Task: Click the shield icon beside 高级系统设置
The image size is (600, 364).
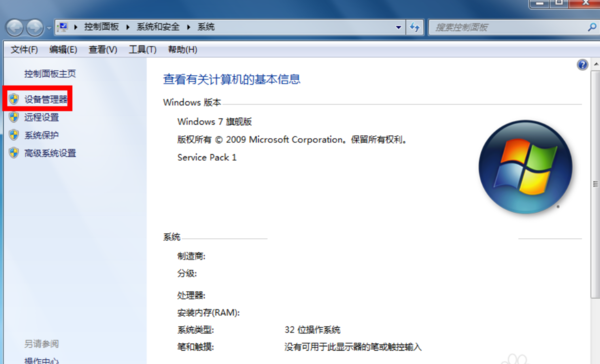Action: [14, 153]
